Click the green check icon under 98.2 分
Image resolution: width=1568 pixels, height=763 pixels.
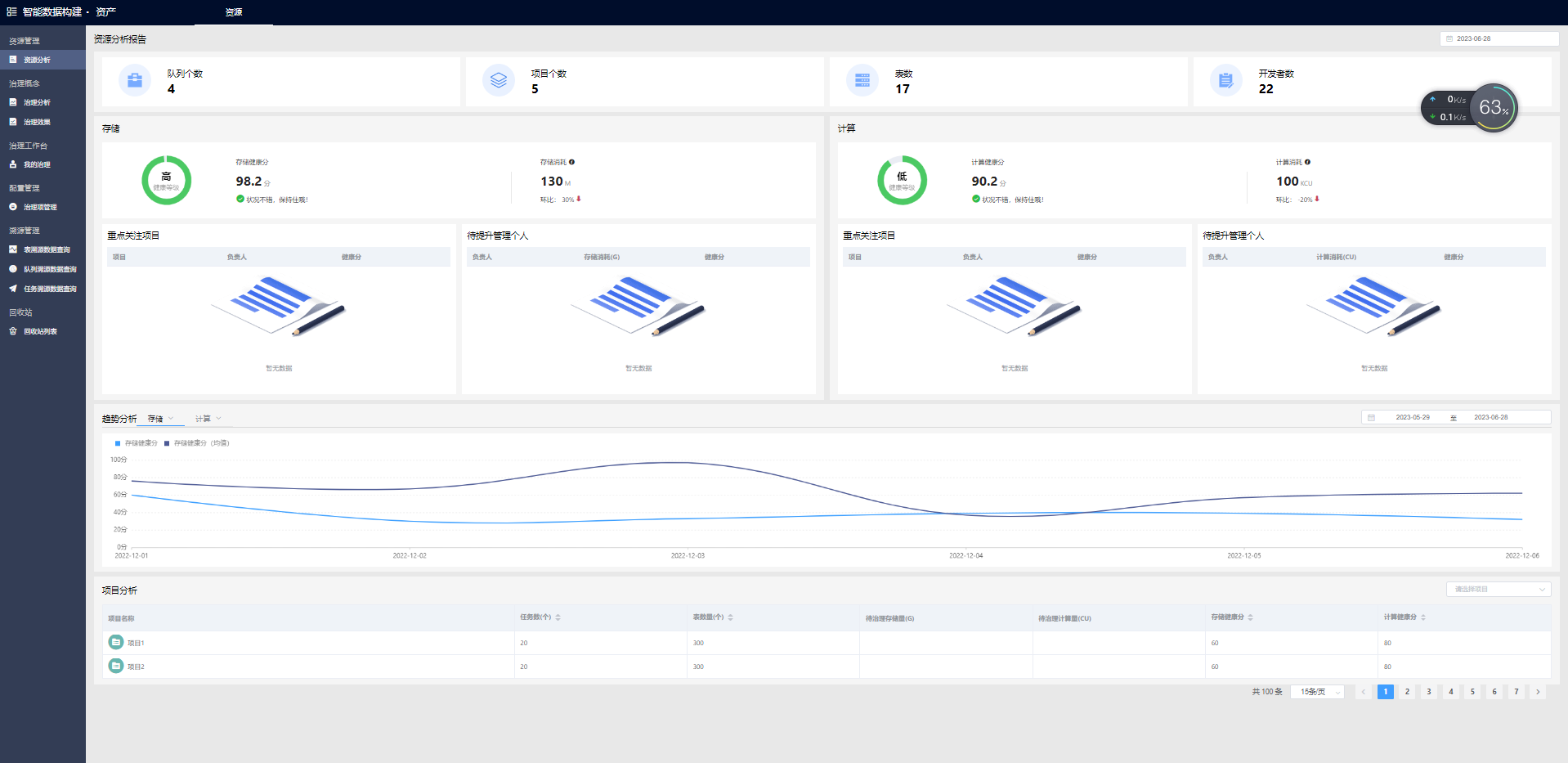tap(240, 199)
